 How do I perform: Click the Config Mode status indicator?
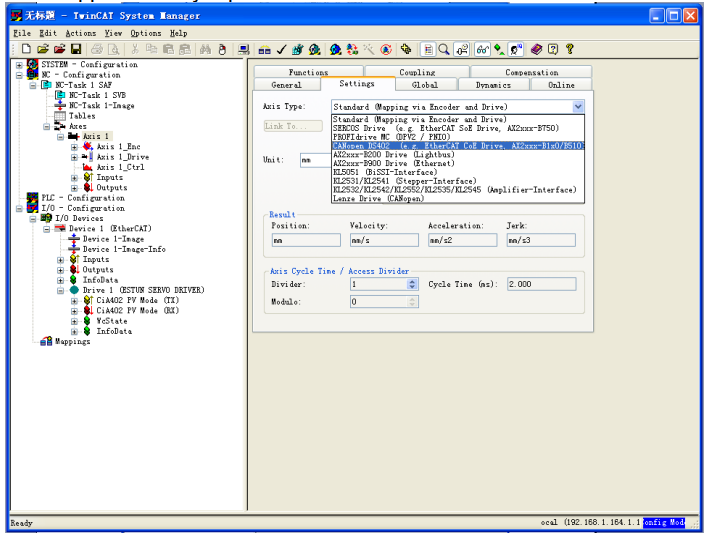664,522
